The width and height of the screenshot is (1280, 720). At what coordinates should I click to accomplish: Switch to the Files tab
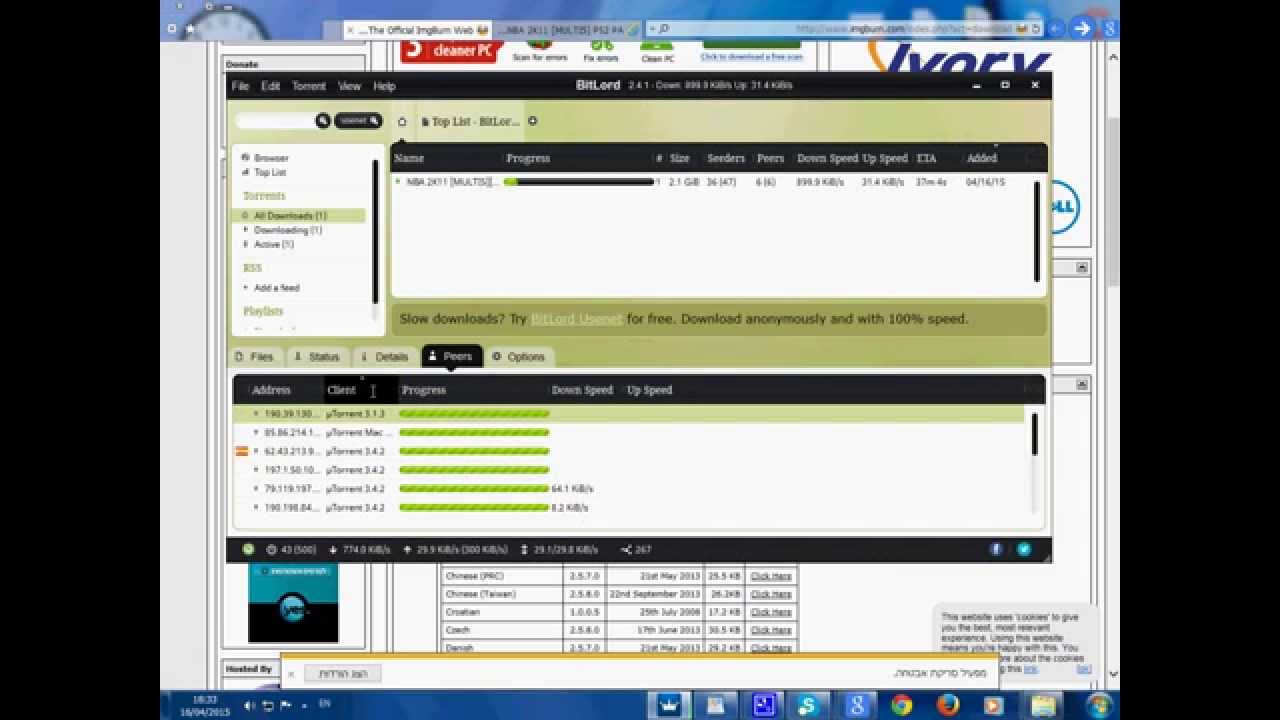click(x=254, y=357)
